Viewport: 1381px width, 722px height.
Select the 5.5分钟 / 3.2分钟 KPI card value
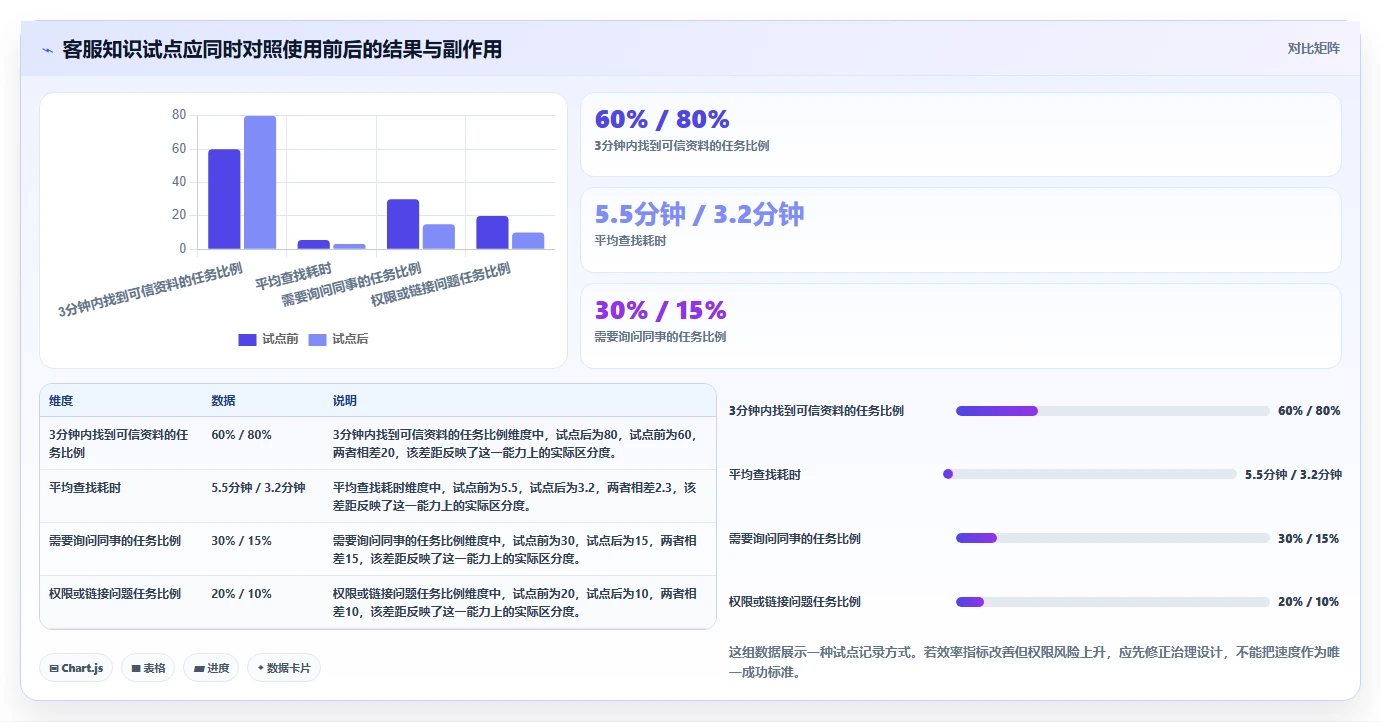(x=699, y=214)
